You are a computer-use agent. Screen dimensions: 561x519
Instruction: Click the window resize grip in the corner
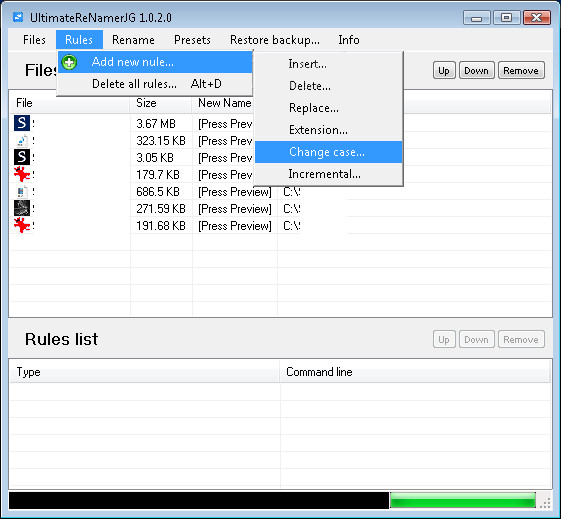[545, 503]
